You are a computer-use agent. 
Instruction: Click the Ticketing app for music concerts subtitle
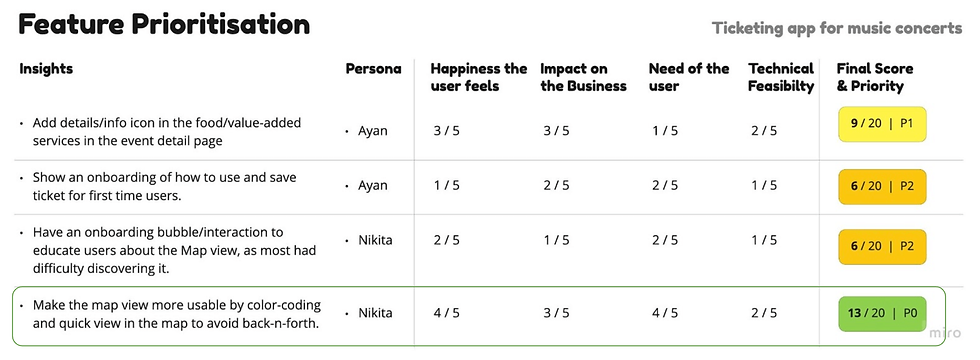[838, 28]
